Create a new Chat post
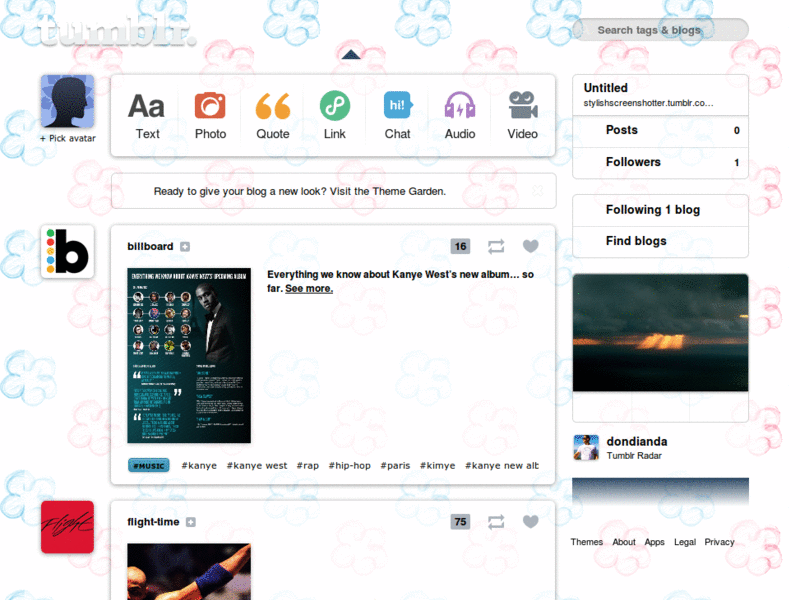Viewport: 800px width, 600px height. pyautogui.click(x=397, y=115)
